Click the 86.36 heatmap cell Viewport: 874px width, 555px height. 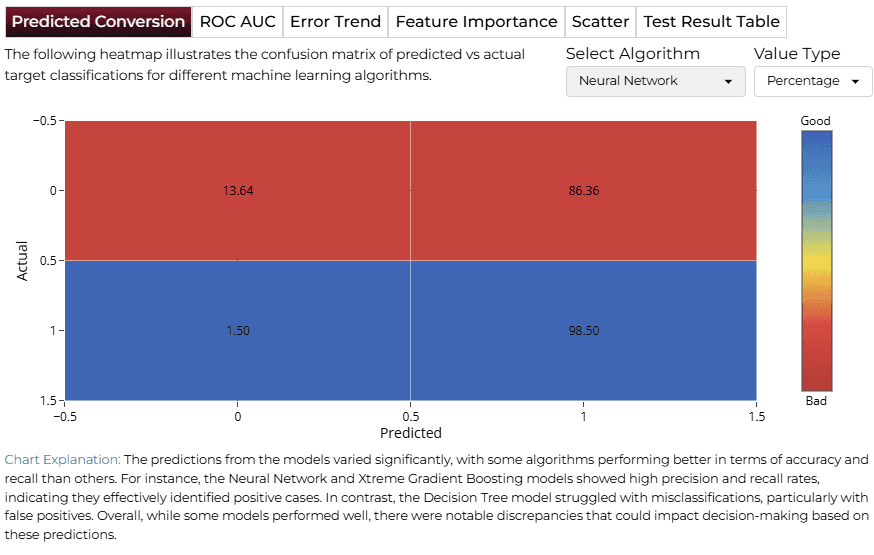(x=584, y=191)
